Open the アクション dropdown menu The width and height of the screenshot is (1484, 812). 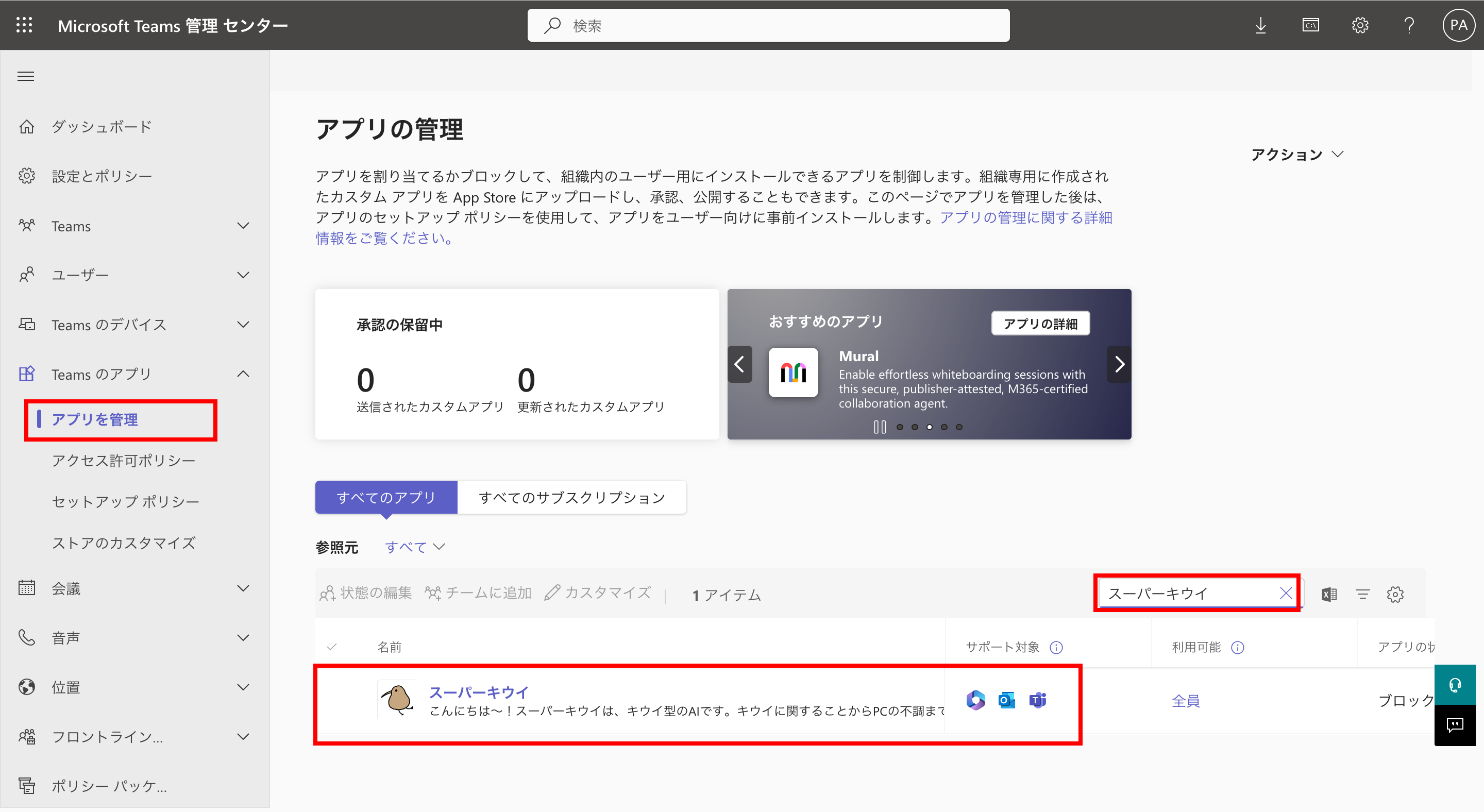[1297, 155]
